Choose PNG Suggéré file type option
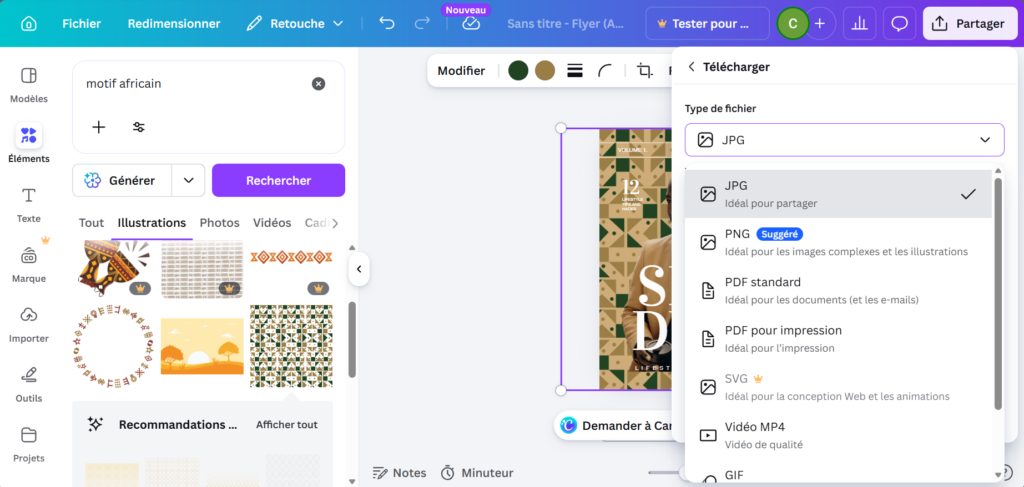Viewport: 1024px width, 487px height. (x=839, y=242)
